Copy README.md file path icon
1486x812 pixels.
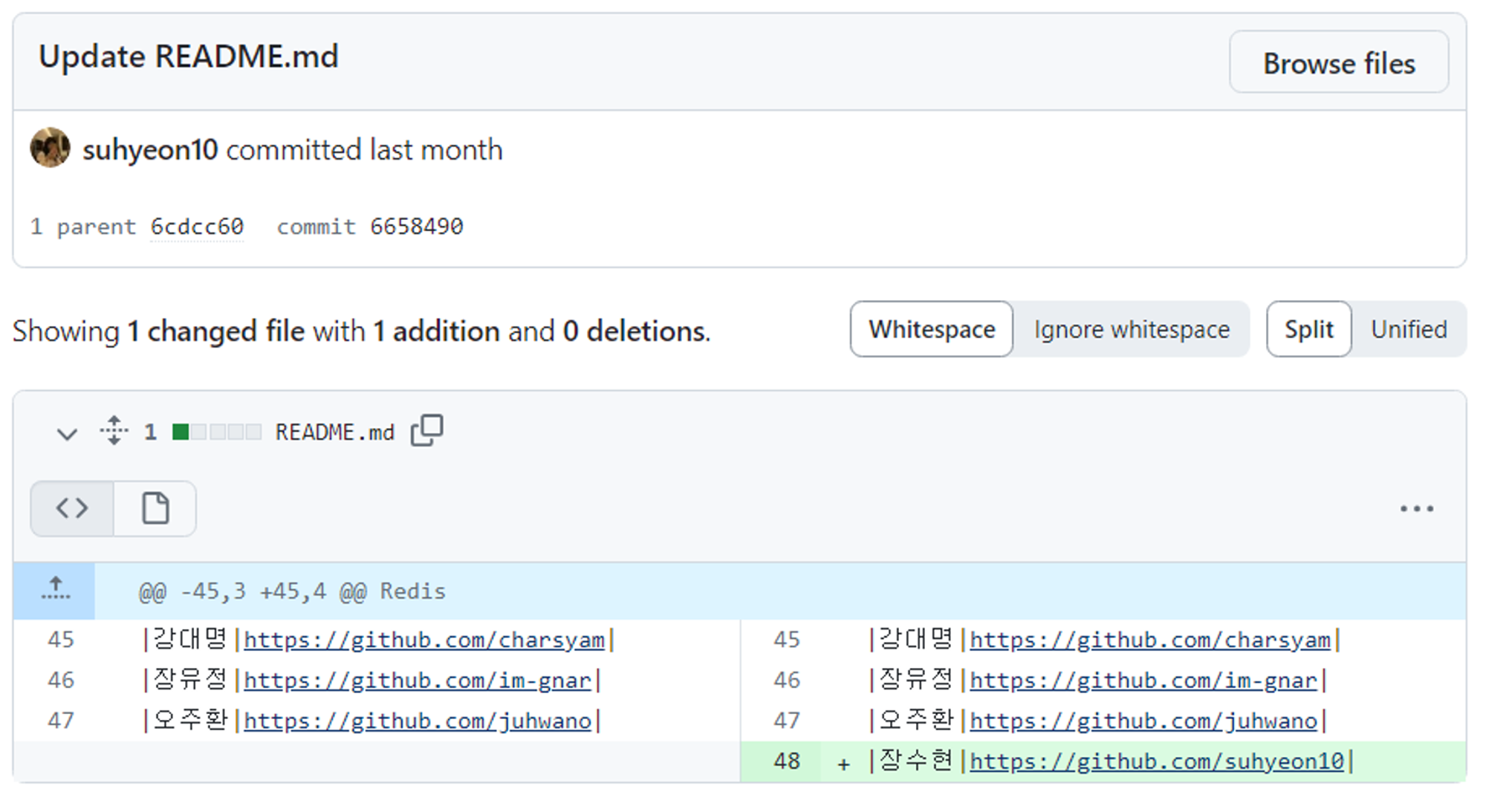tap(426, 431)
